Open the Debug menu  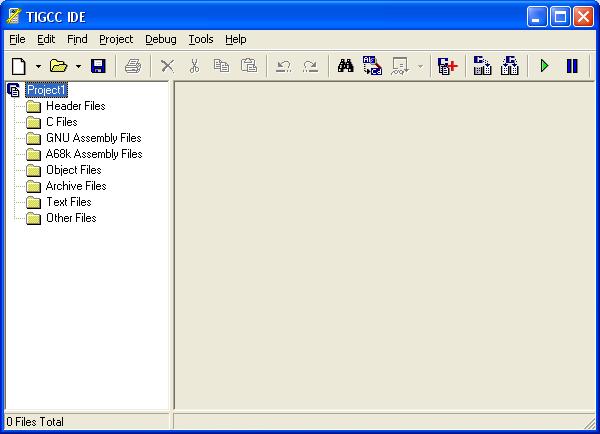[x=161, y=39]
